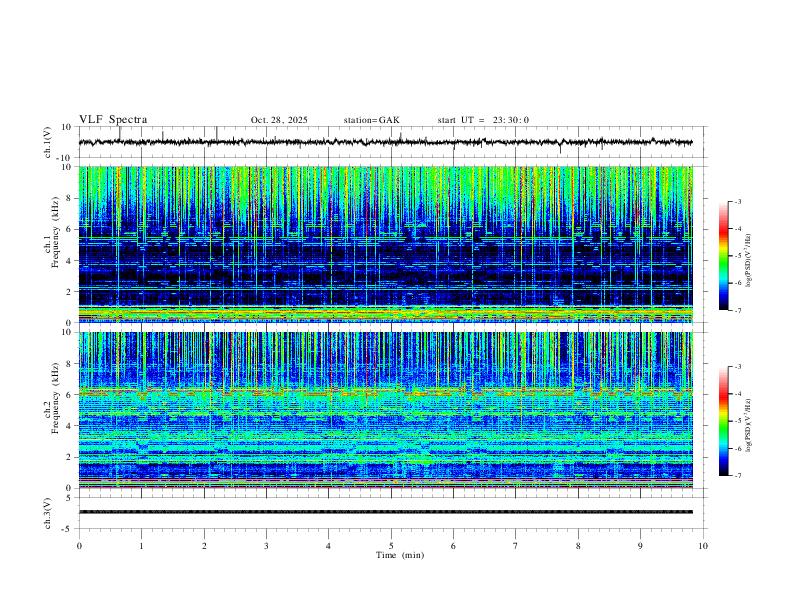Click the "6" minute tick on time axis
The height and width of the screenshot is (612, 792).
[453, 546]
